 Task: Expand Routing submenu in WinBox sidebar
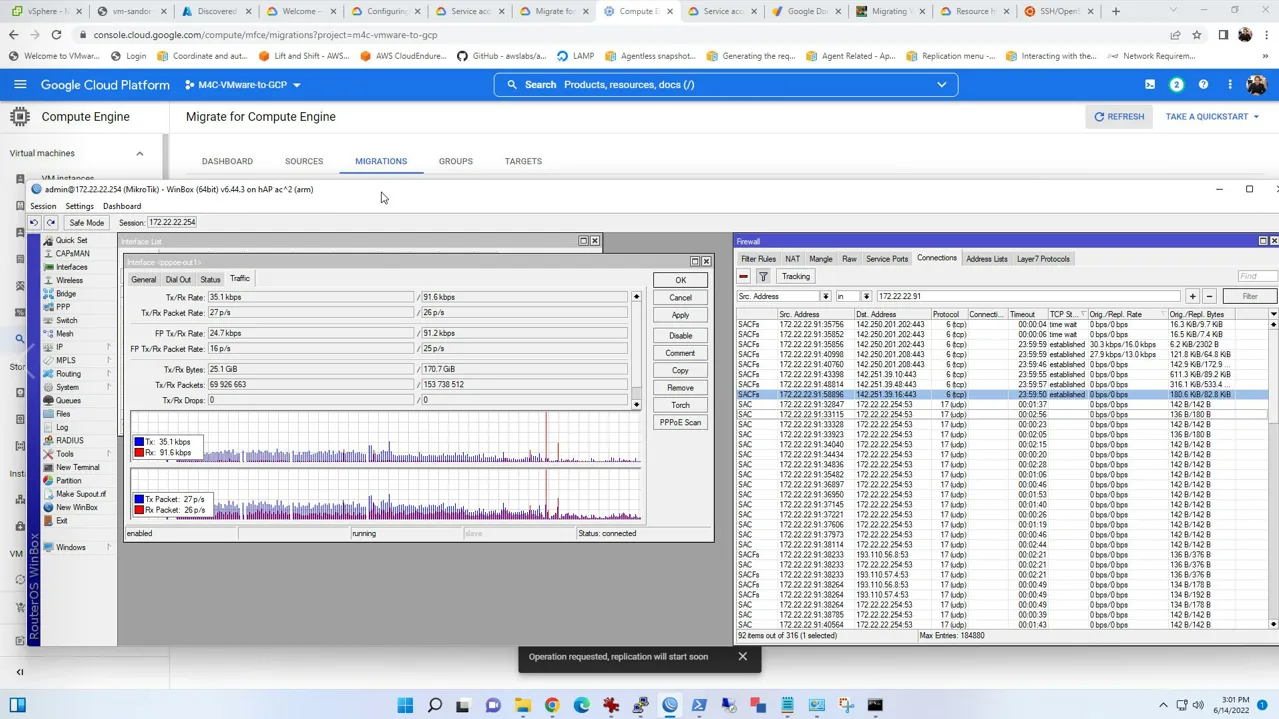click(x=109, y=374)
